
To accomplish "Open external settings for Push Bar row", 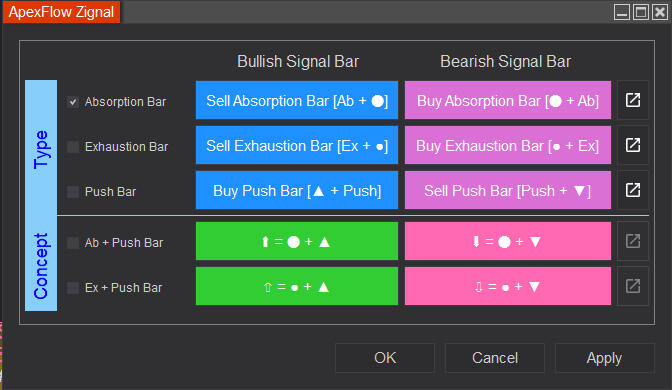I will (x=633, y=190).
